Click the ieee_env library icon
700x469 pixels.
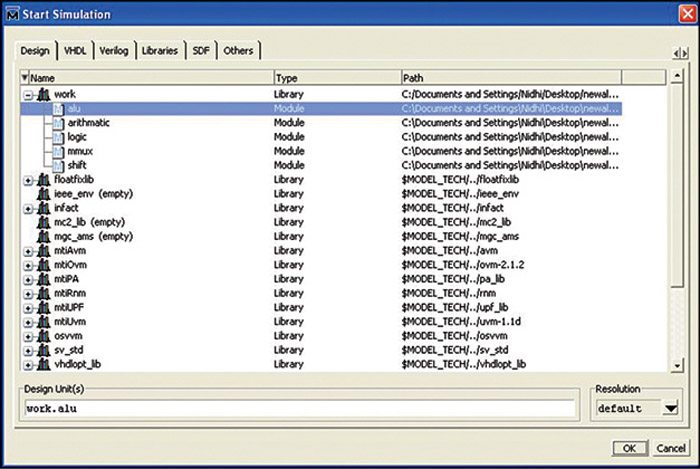click(x=43, y=194)
